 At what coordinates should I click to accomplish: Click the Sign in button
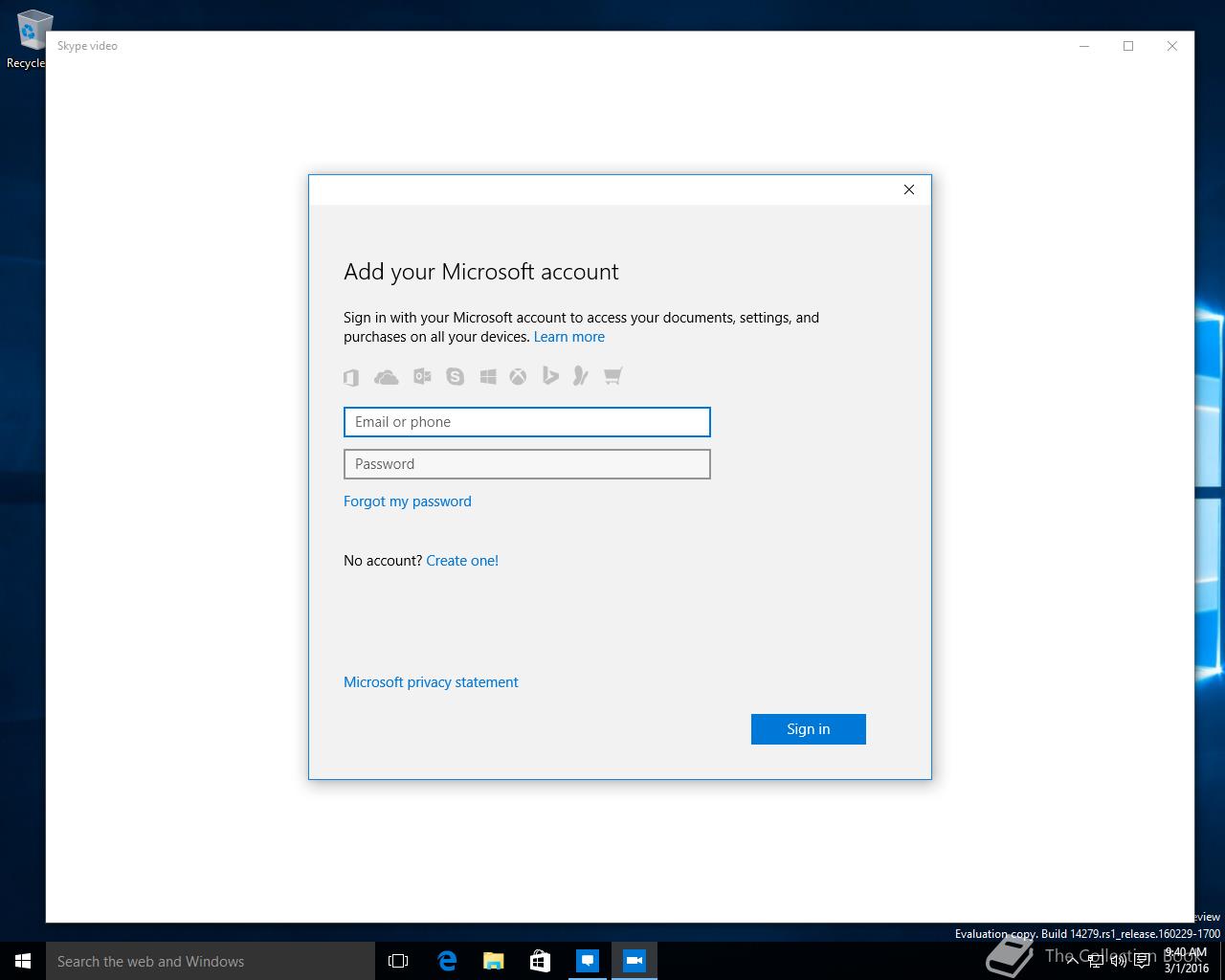click(809, 729)
